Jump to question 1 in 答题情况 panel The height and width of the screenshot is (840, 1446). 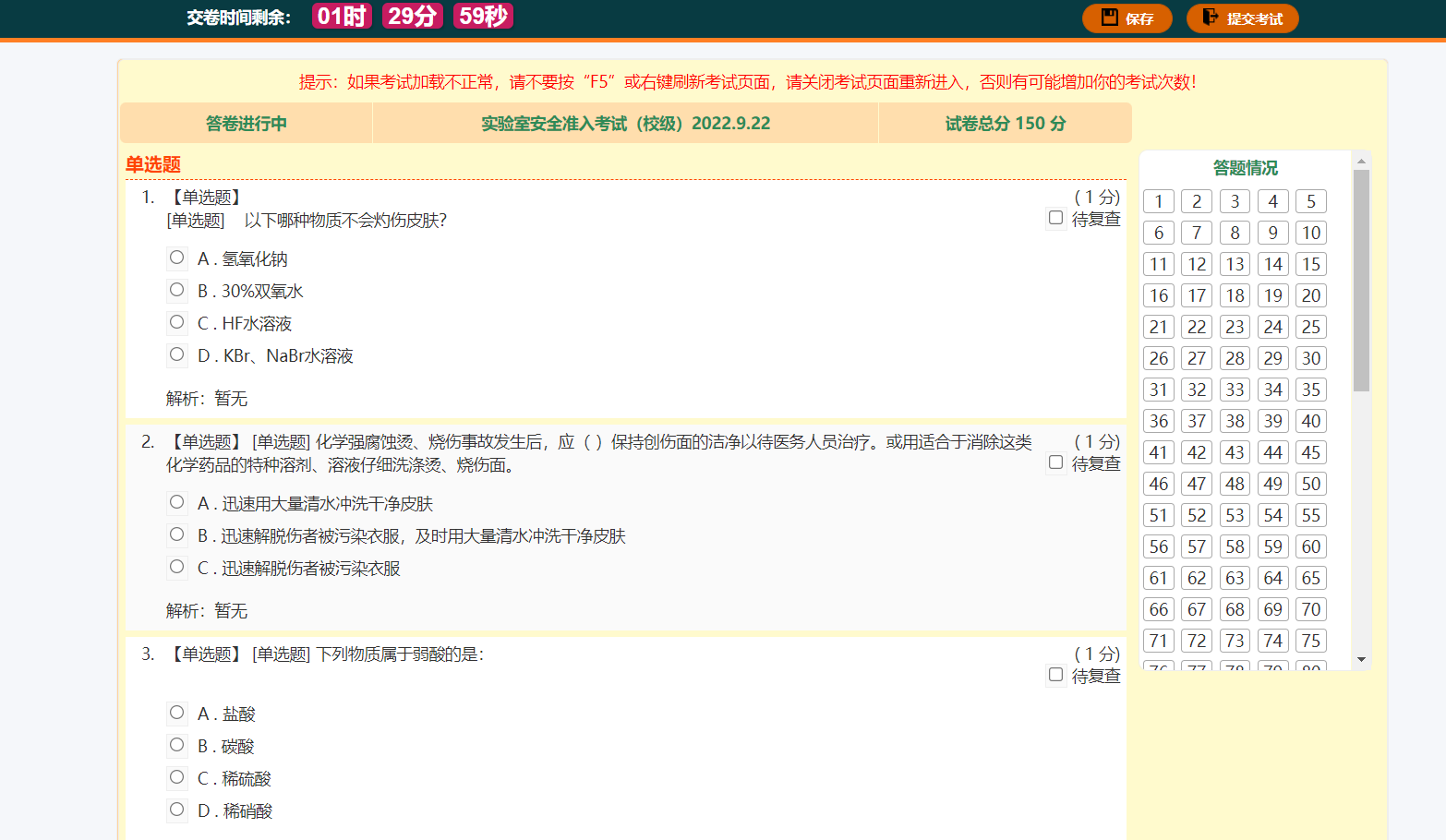pos(1158,200)
